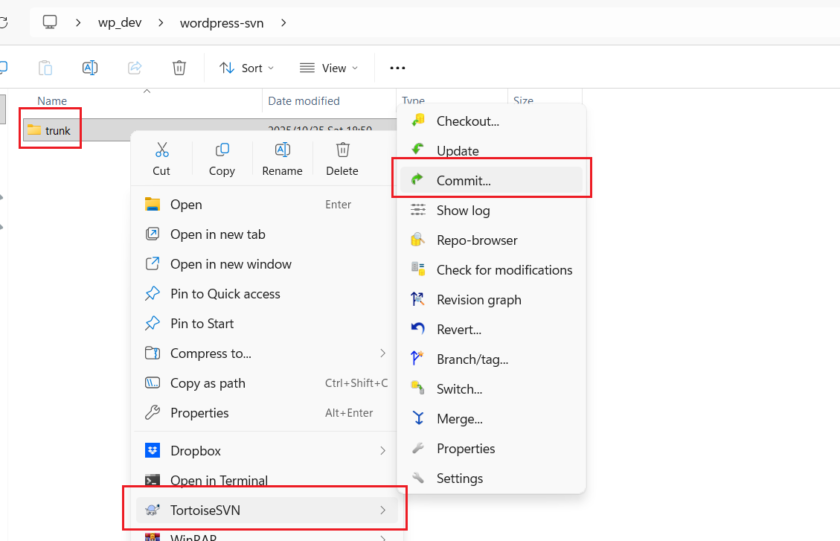This screenshot has height=541, width=840.
Task: Select the Commit... menu entry
Action: (491, 180)
